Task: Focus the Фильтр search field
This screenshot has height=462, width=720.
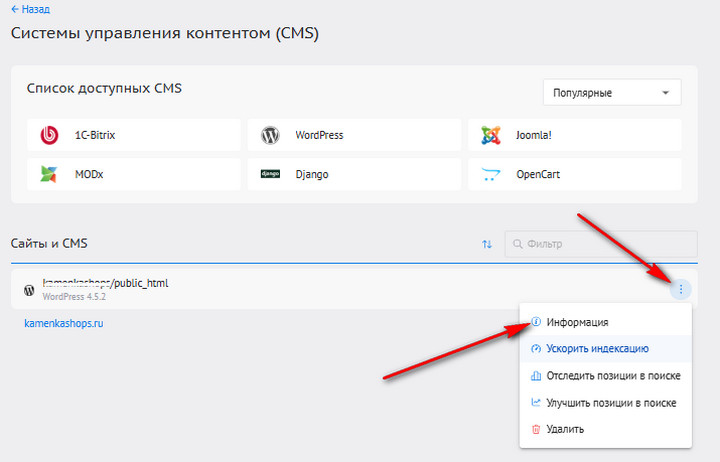Action: (x=601, y=244)
